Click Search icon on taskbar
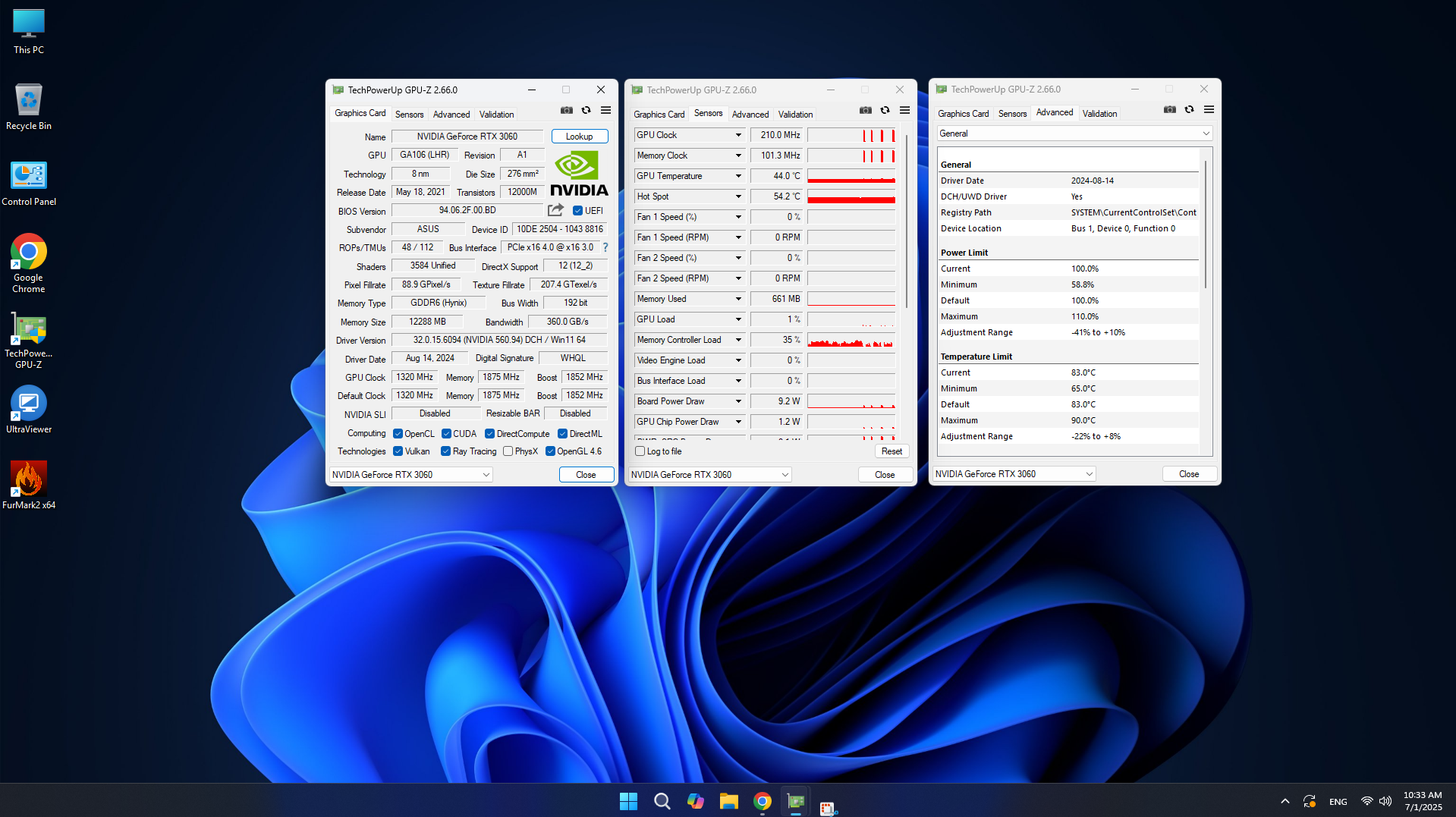 662,801
